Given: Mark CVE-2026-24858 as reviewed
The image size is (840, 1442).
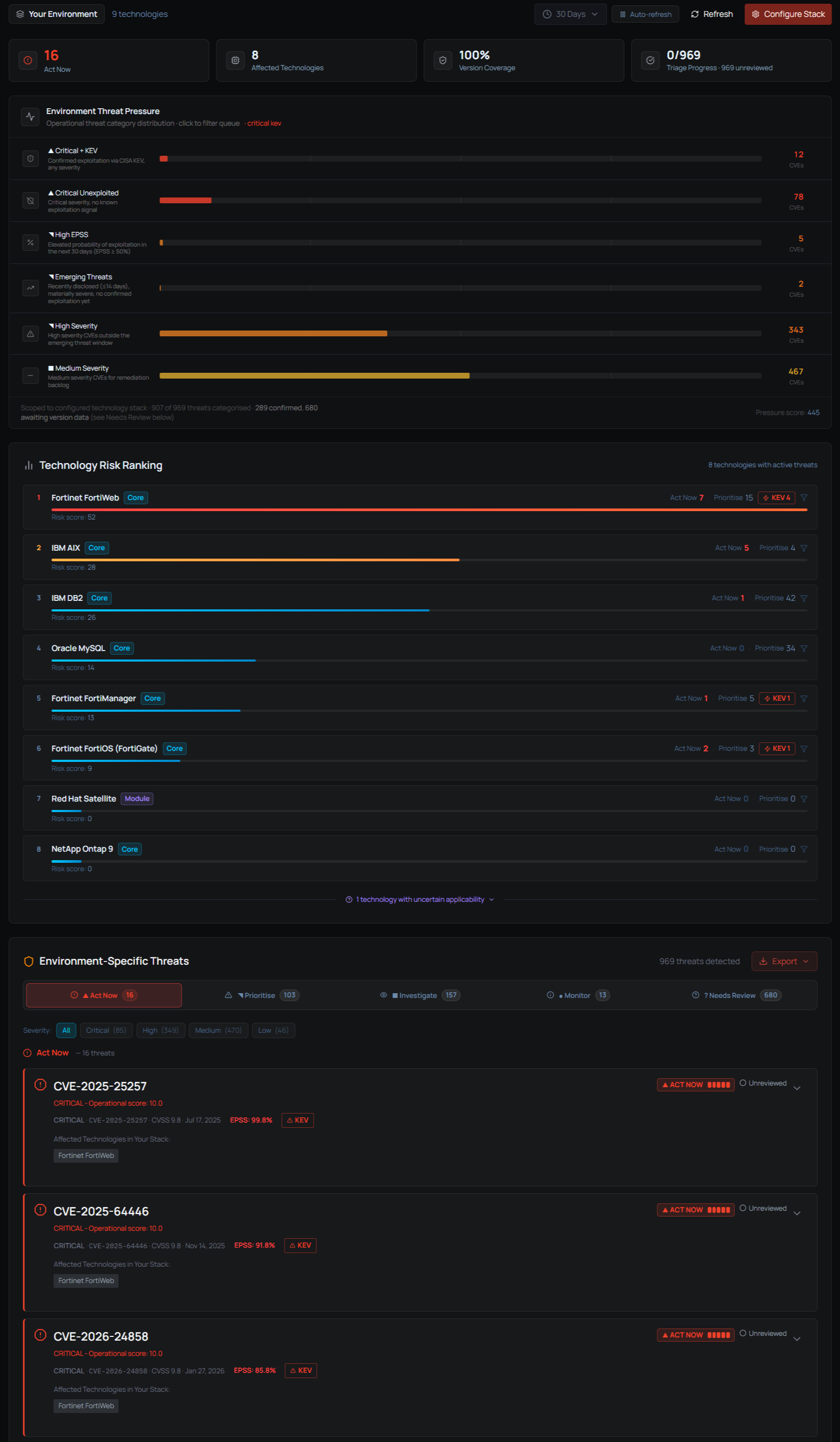Looking at the screenshot, I should (x=763, y=1334).
